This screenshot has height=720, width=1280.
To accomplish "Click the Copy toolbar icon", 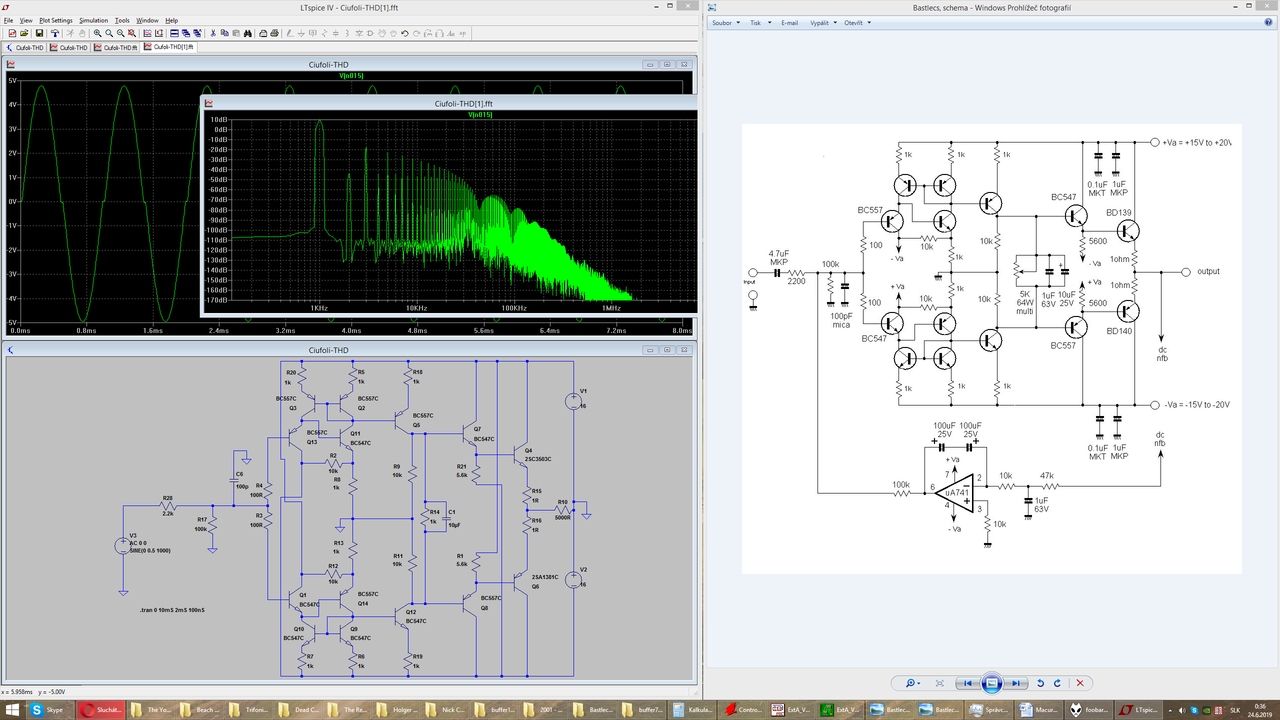I will (x=225, y=33).
